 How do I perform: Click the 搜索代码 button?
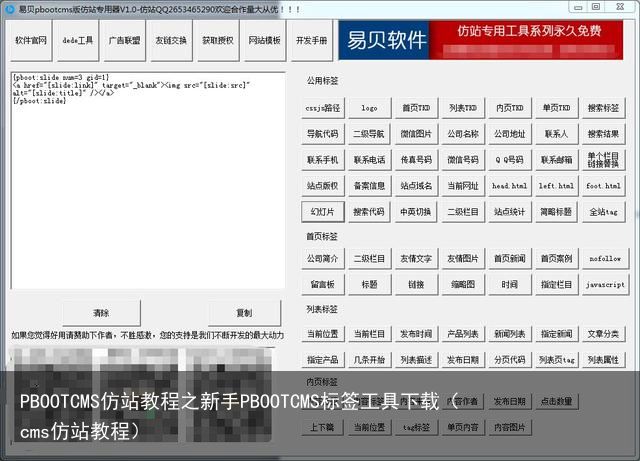pos(369,212)
